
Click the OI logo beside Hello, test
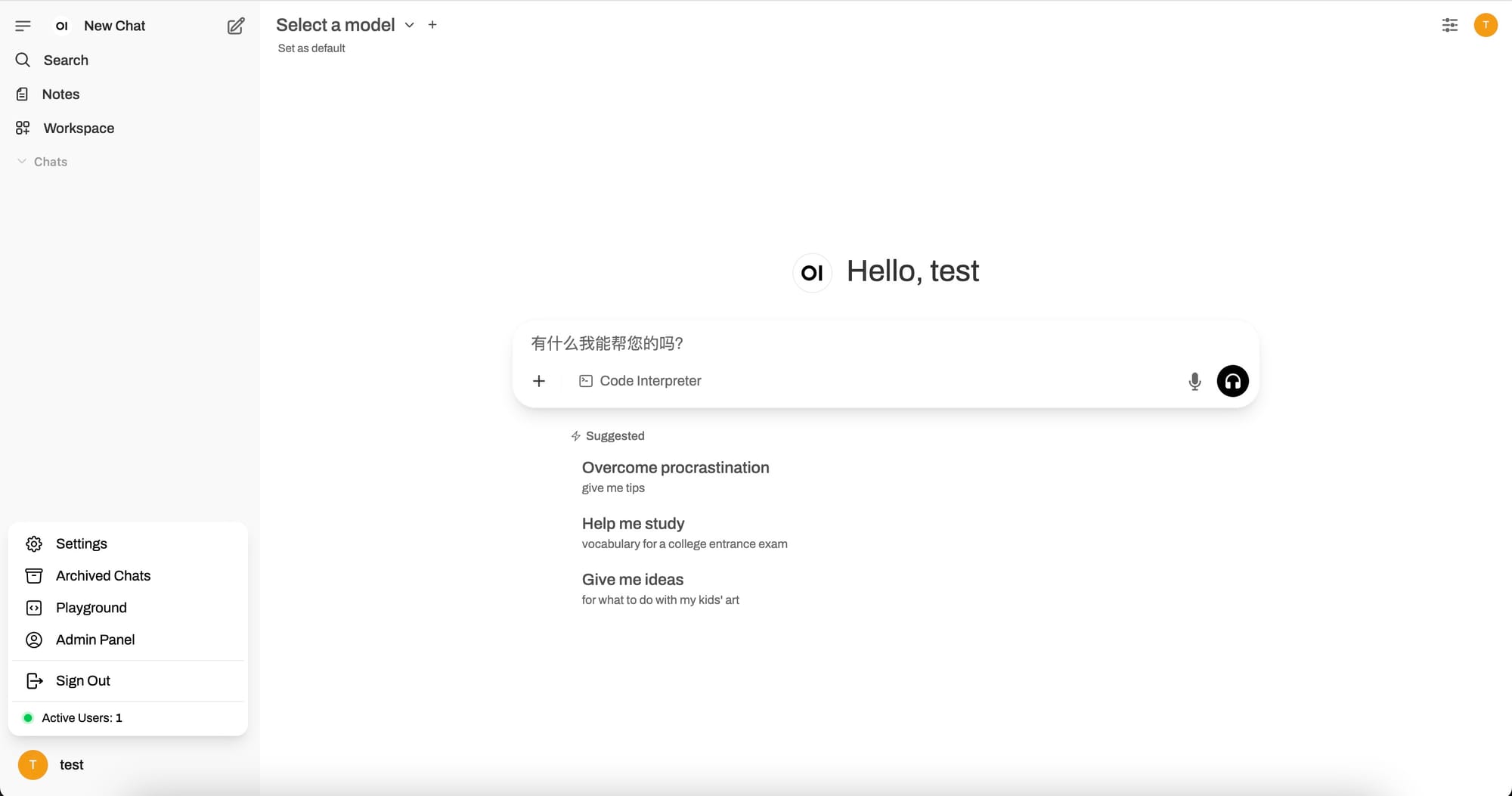(812, 272)
